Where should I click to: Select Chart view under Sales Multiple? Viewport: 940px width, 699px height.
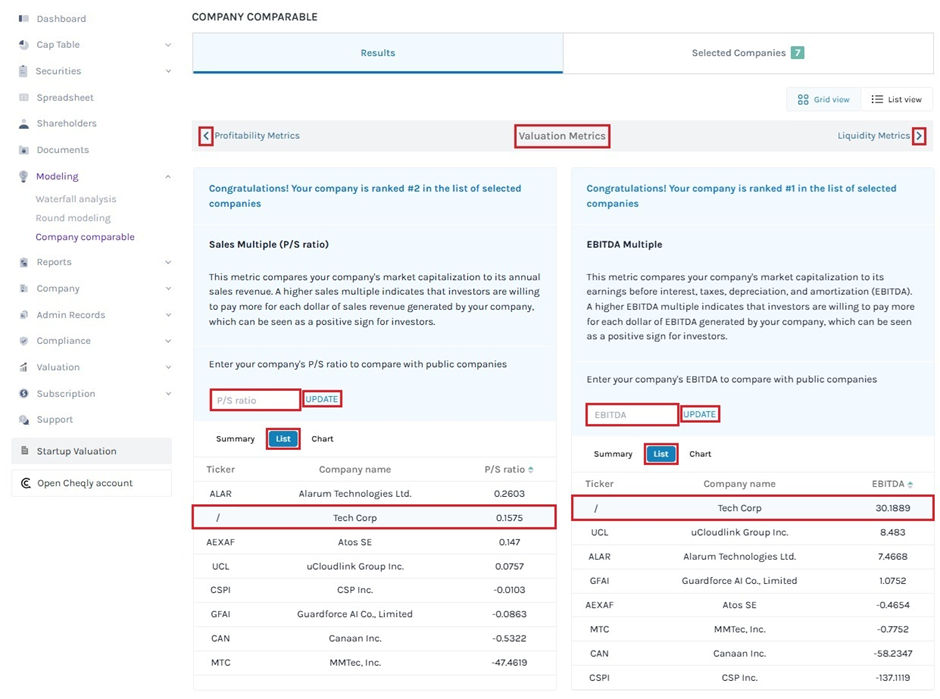(322, 439)
